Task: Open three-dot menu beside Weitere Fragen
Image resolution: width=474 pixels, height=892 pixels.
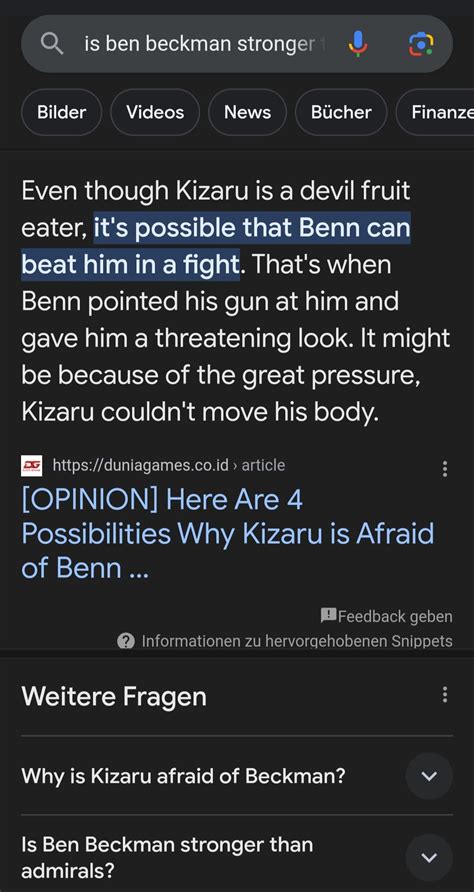Action: [444, 695]
